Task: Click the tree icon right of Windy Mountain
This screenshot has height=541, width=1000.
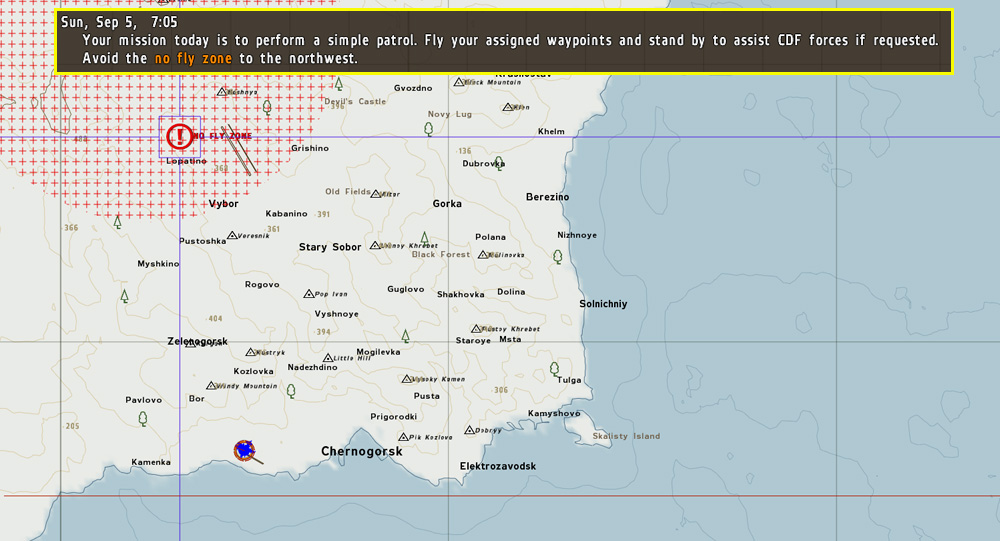Action: tap(291, 391)
